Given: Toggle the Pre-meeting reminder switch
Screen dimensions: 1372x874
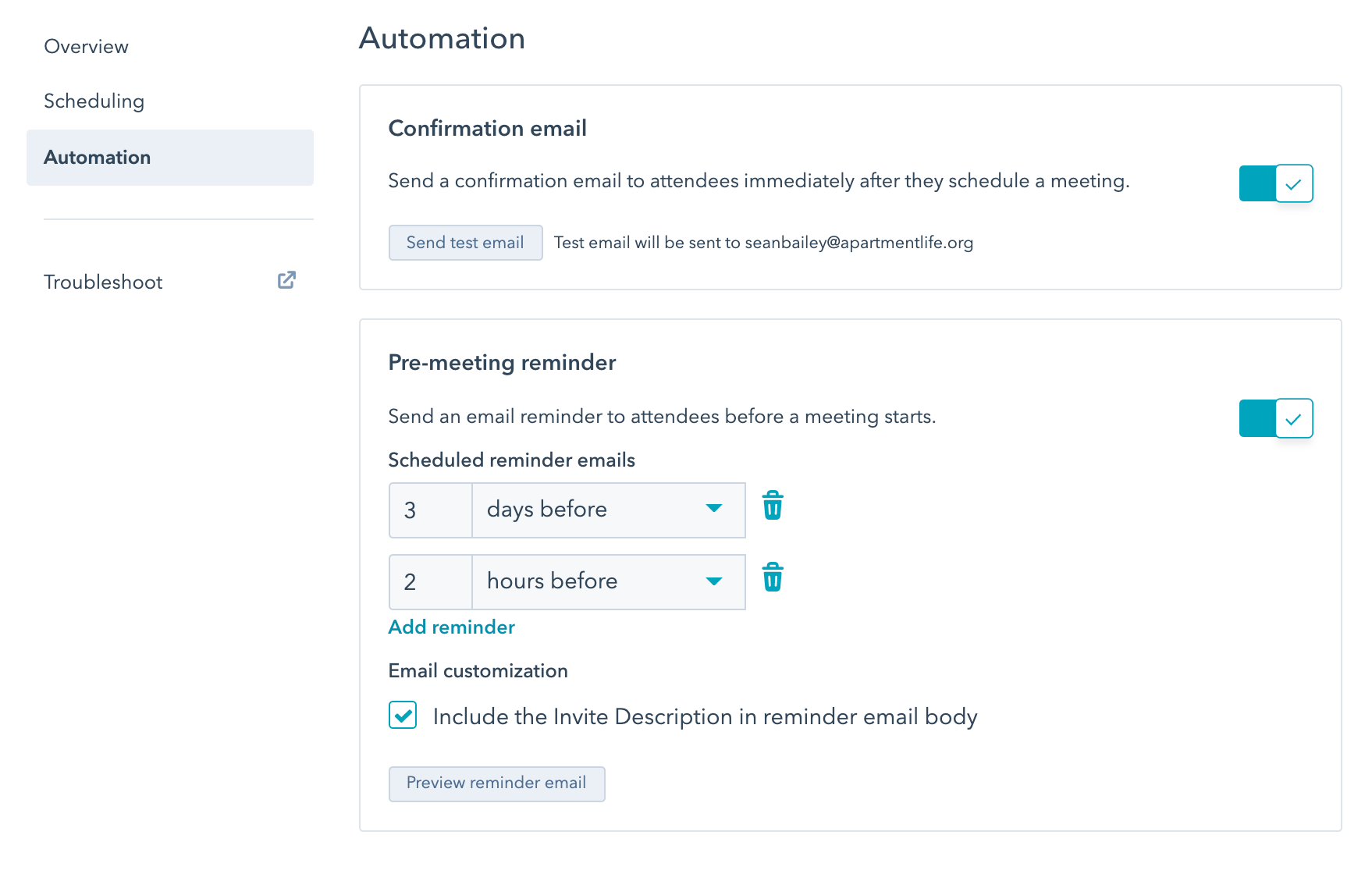Looking at the screenshot, I should (1276, 418).
